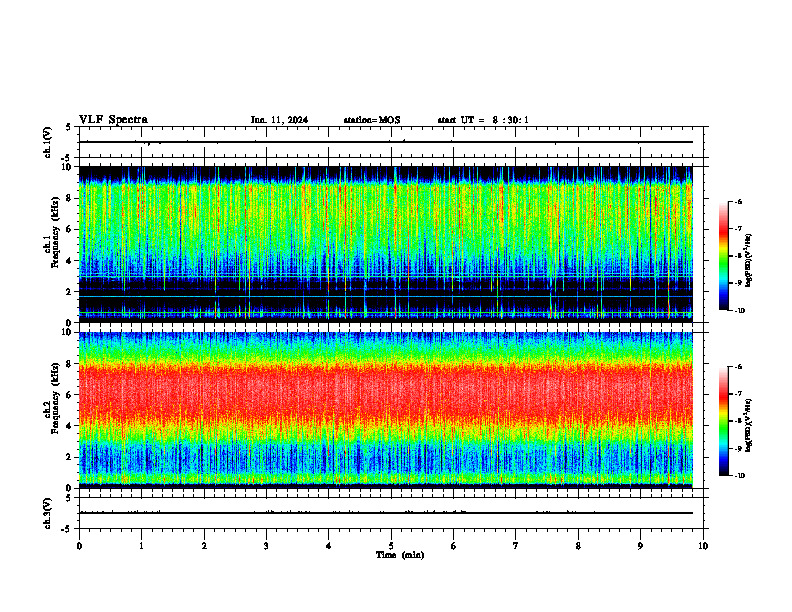Click time axis tick label "4"
The height and width of the screenshot is (612, 792).
point(329,546)
